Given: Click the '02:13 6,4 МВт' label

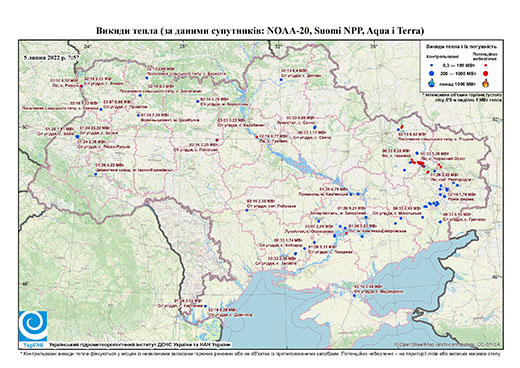Looking at the screenshot, I should (x=294, y=71).
